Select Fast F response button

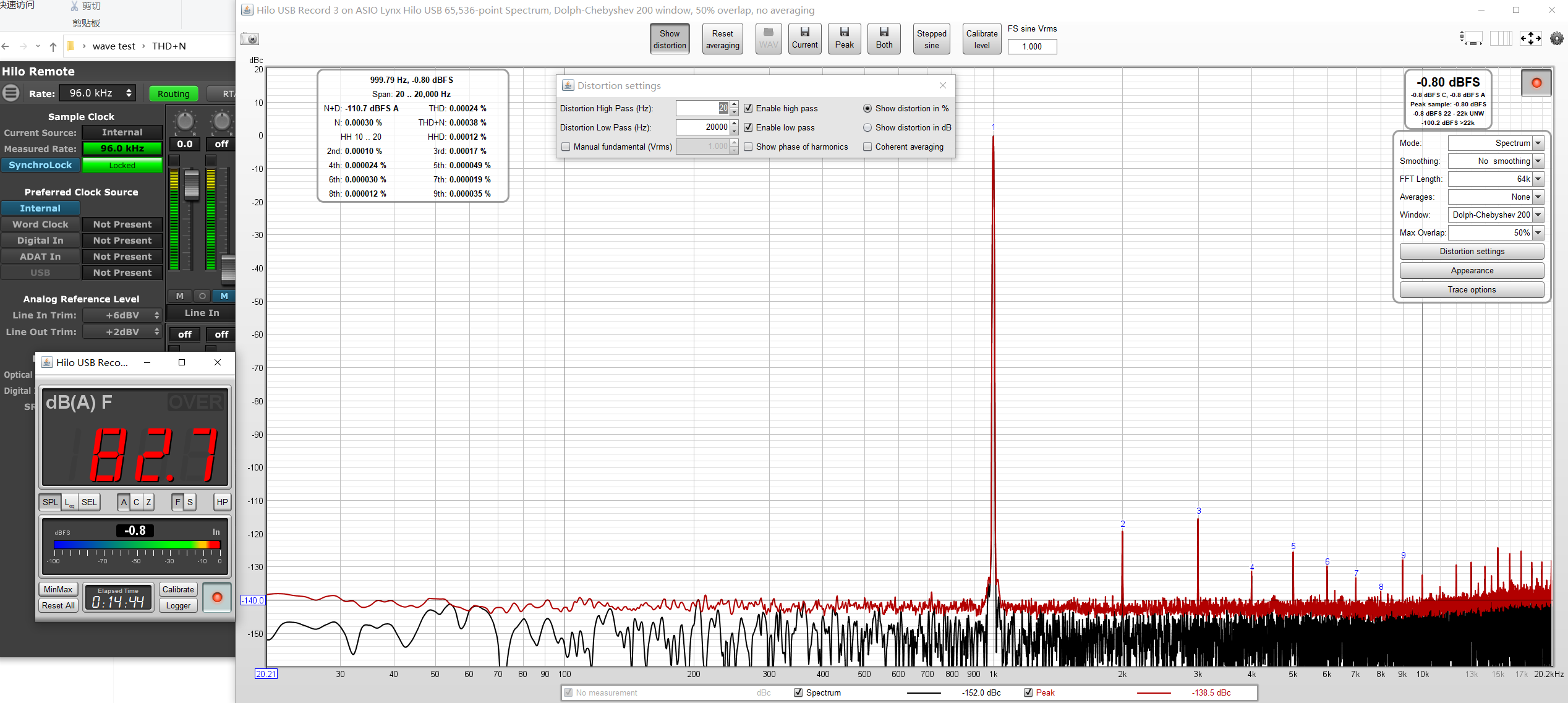(177, 502)
